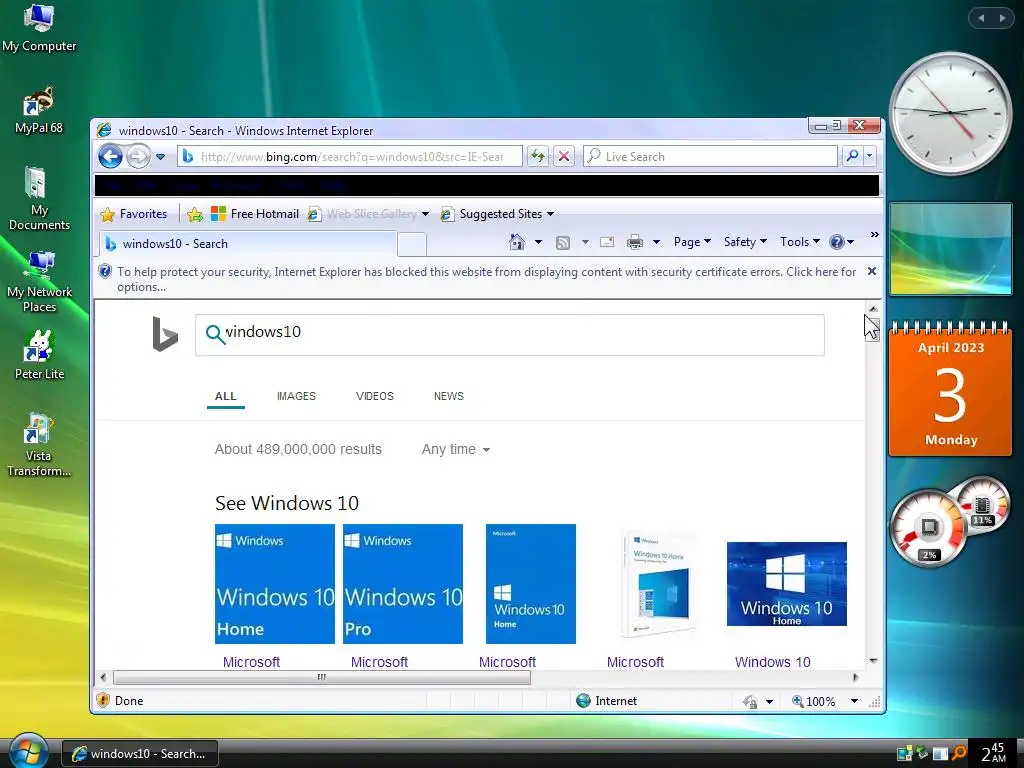
Task: Open the Favorites star button
Action: [134, 214]
